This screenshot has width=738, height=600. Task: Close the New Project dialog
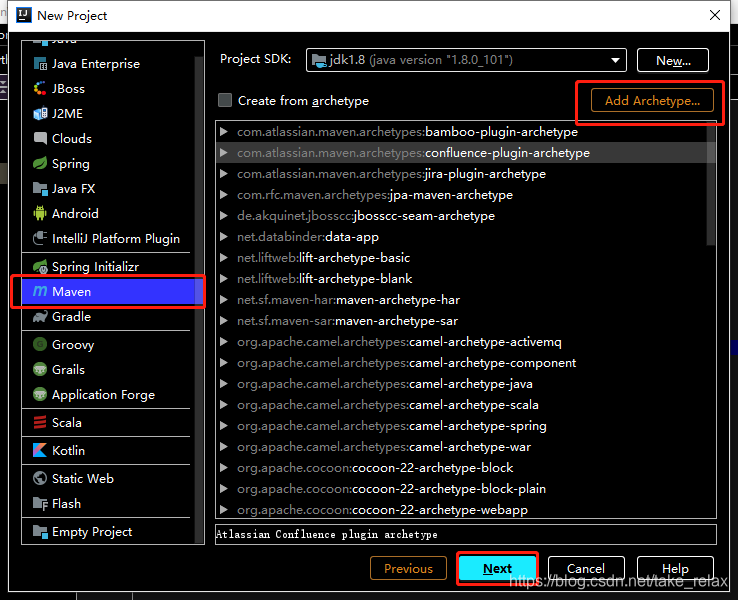(x=715, y=16)
